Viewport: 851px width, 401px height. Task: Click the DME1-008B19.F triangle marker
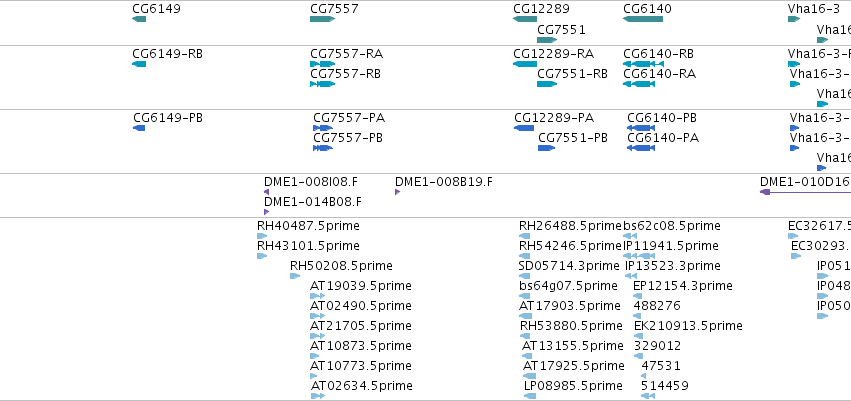point(397,192)
